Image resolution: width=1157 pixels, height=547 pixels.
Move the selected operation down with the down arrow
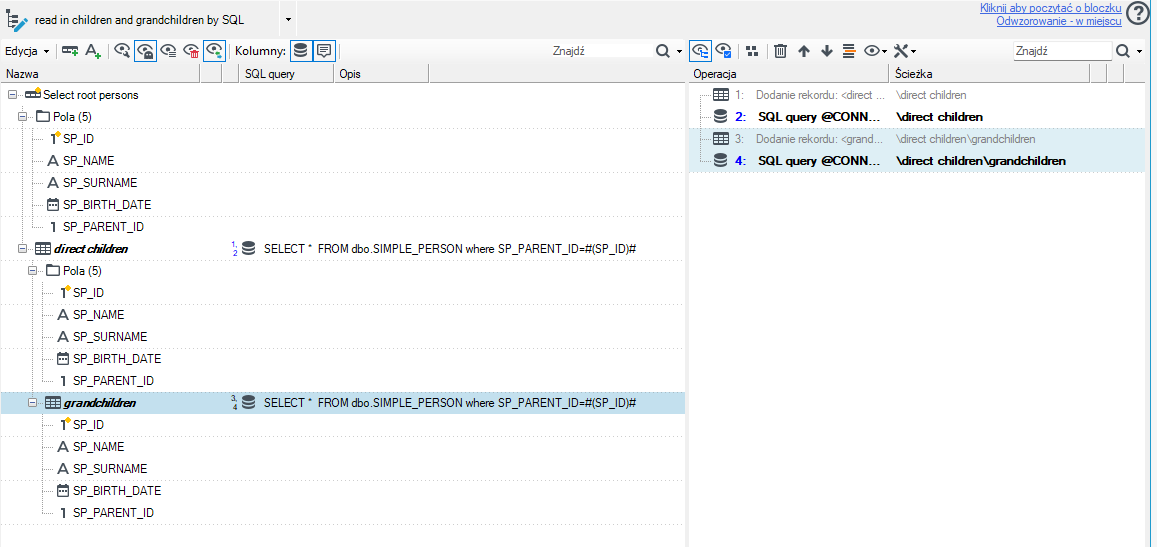[826, 51]
